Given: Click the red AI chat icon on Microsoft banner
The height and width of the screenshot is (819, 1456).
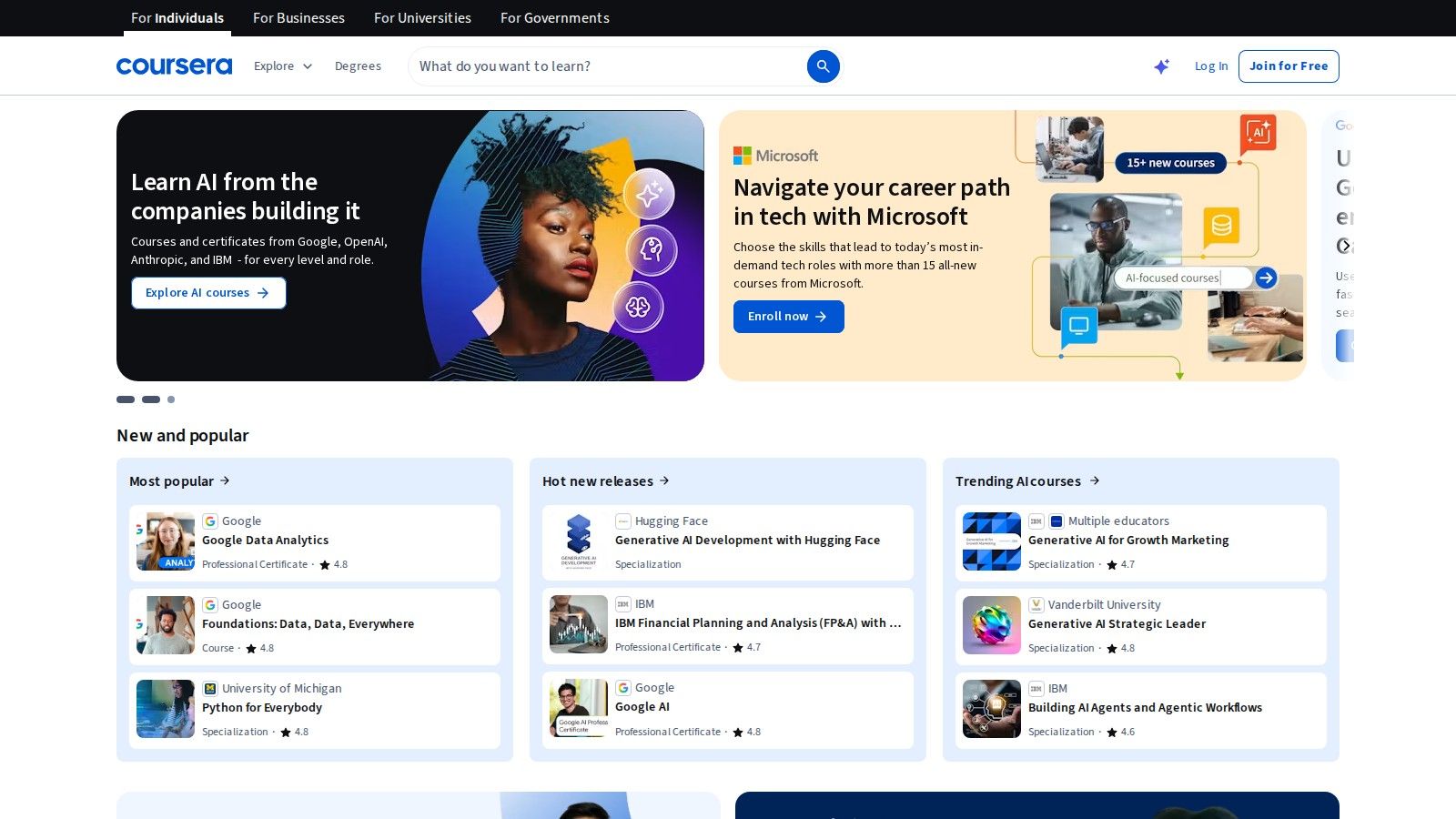Looking at the screenshot, I should click(1259, 134).
